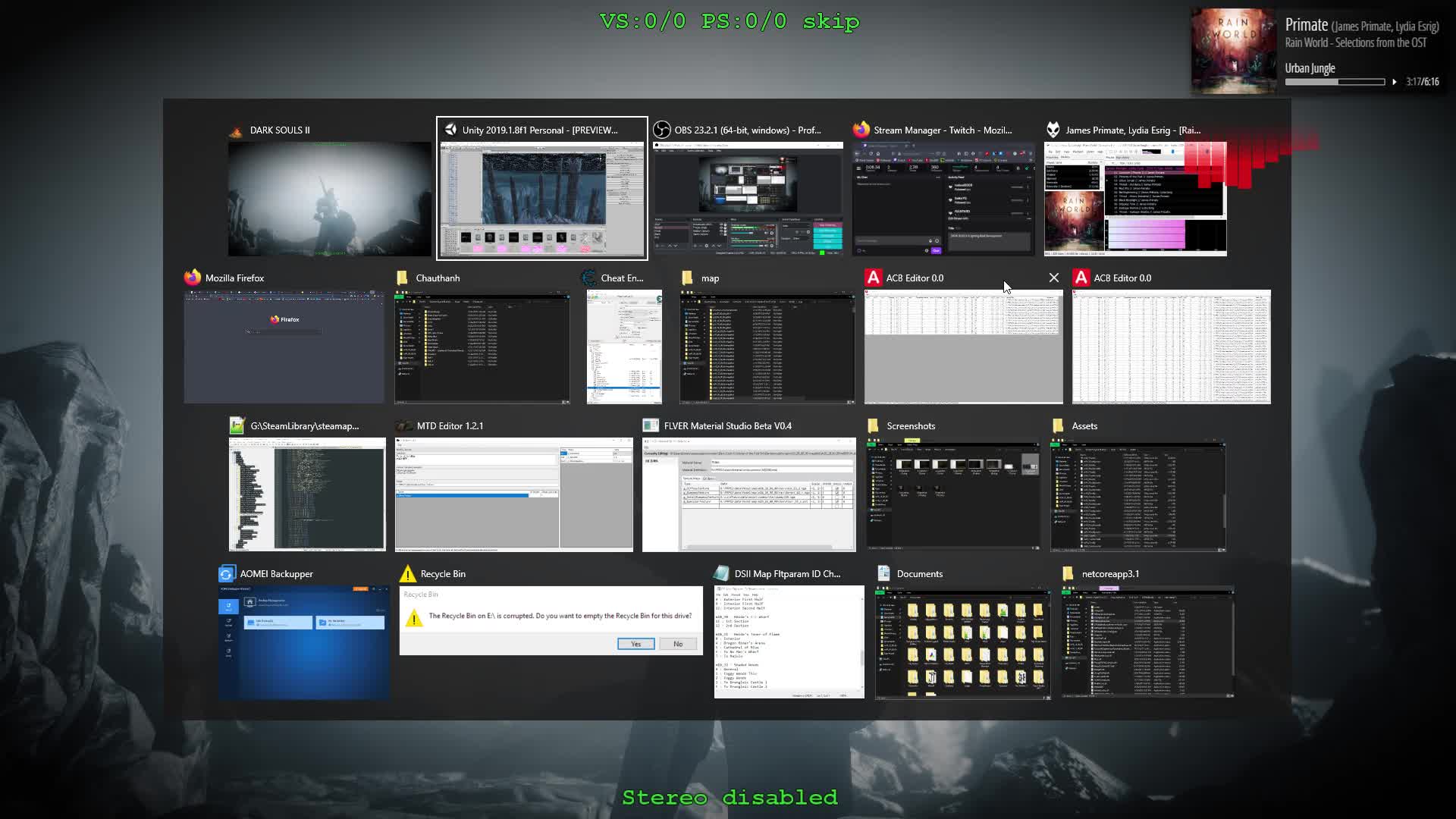This screenshot has width=1456, height=819.
Task: Click the Unity logo icon in title
Action: (x=450, y=130)
